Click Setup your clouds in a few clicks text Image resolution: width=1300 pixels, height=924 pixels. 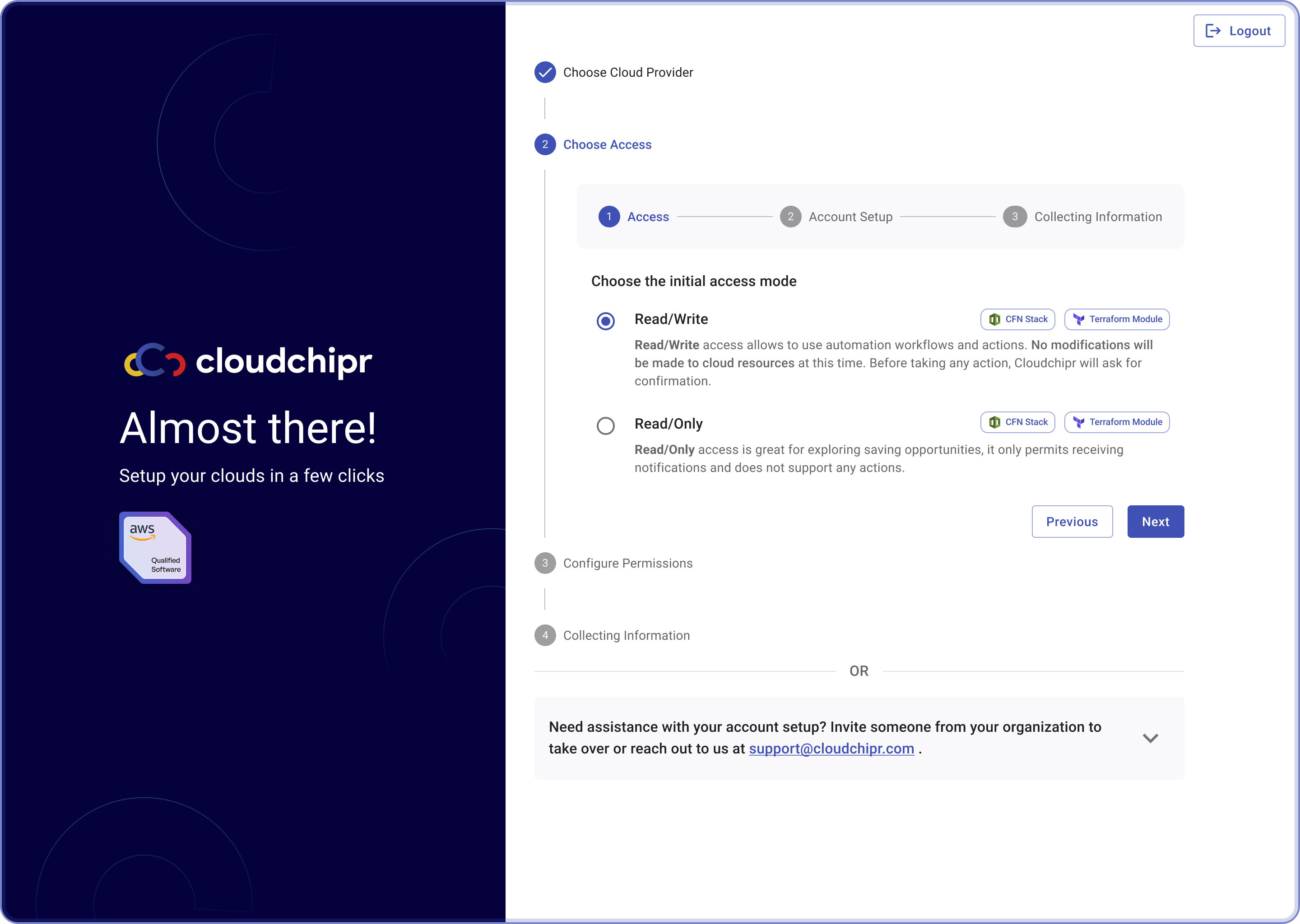[251, 476]
